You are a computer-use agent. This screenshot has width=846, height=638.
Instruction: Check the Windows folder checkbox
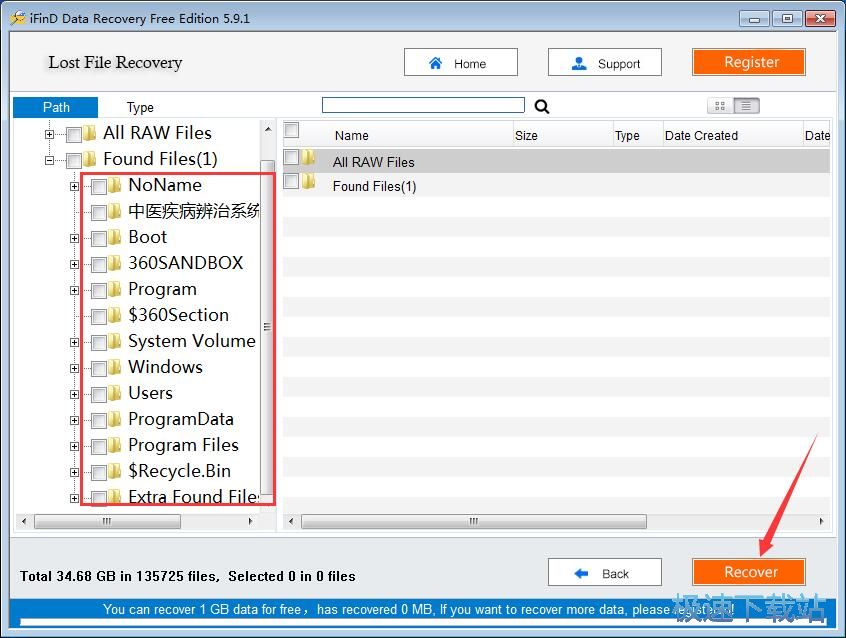tap(96, 367)
